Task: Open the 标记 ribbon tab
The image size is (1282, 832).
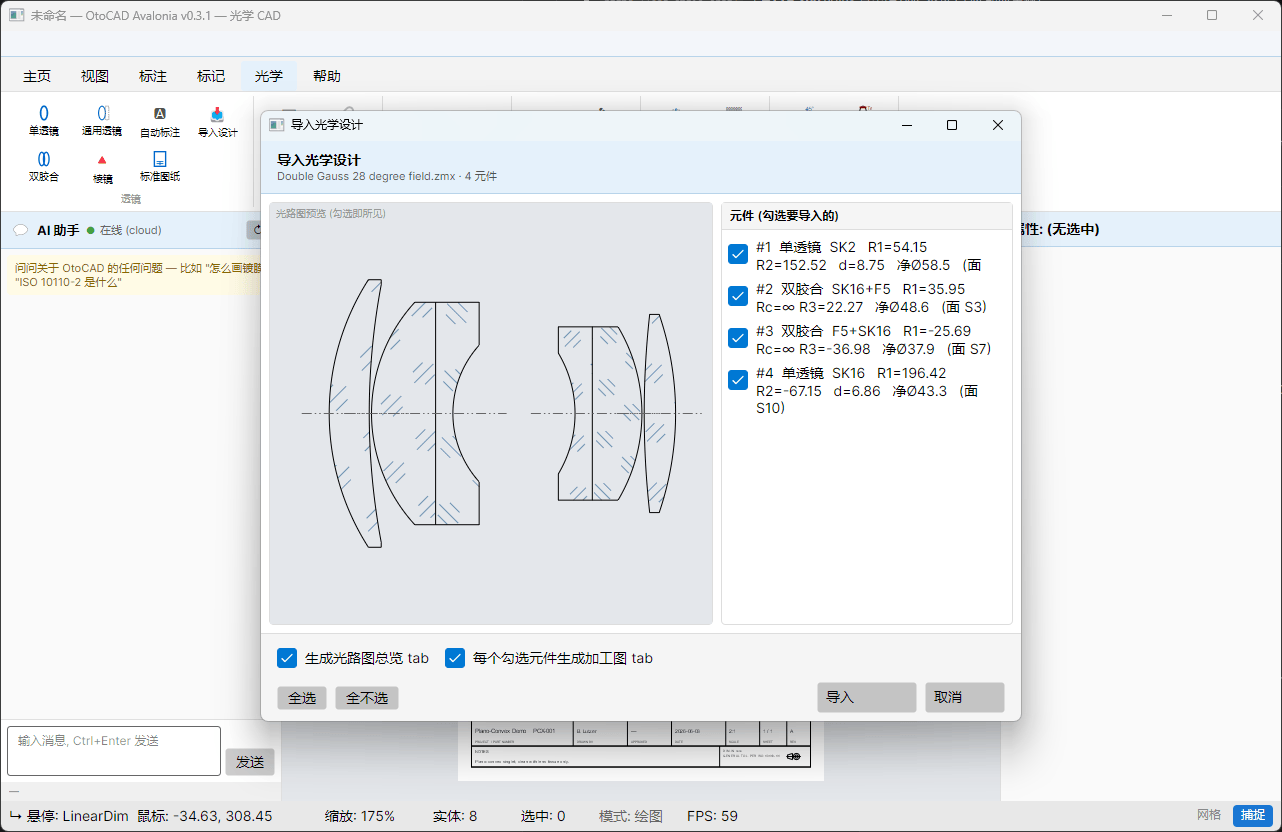Action: tap(211, 76)
